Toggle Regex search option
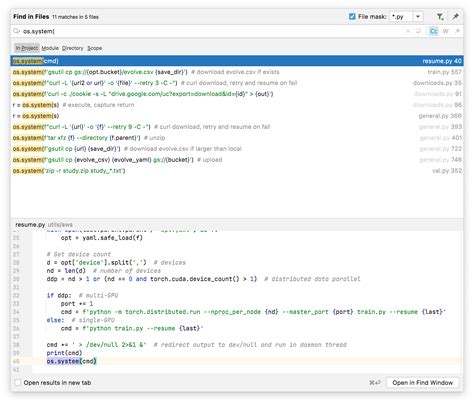Viewport: 474px width, 404px height. point(457,31)
